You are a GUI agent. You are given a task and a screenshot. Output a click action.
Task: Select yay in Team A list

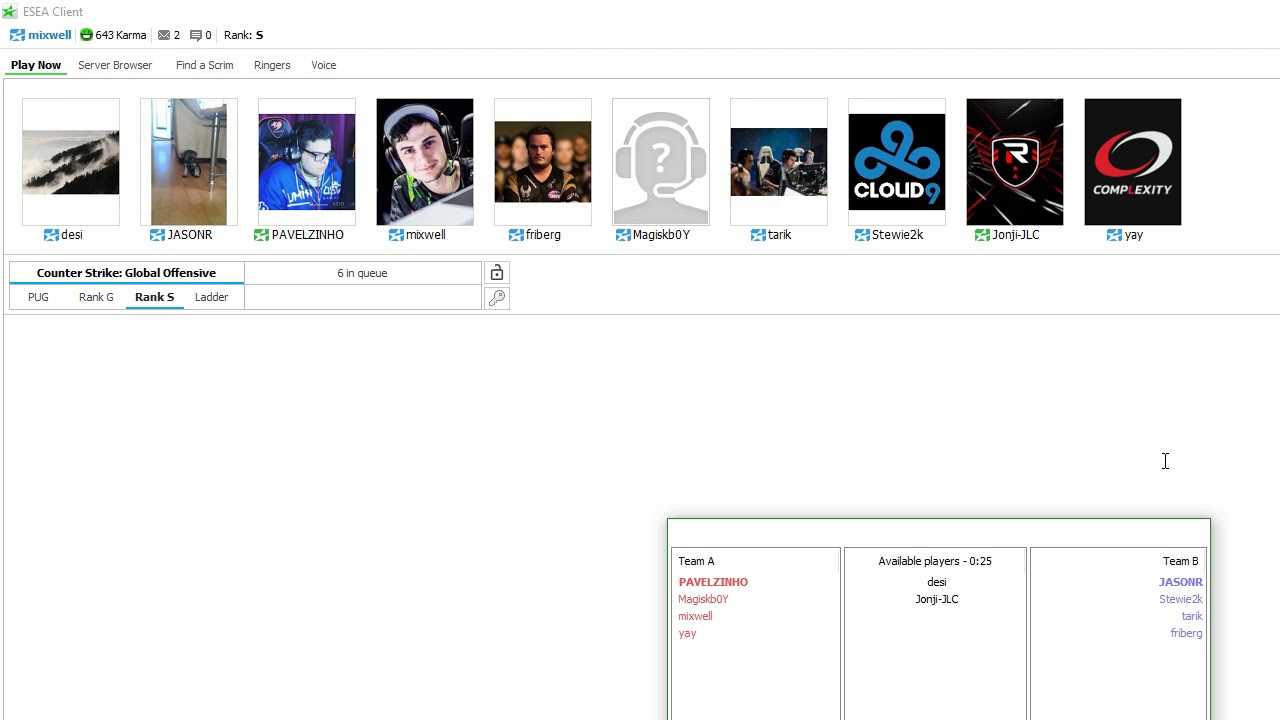tap(687, 633)
